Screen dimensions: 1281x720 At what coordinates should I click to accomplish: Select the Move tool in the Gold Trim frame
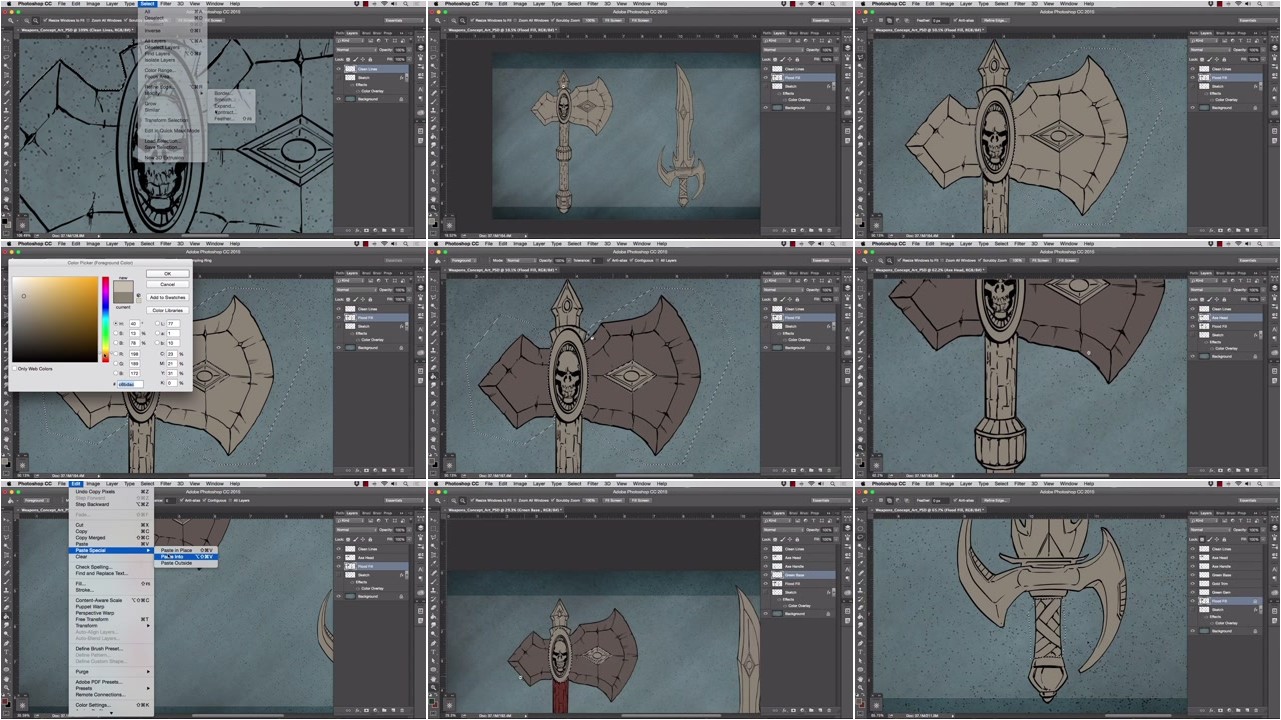point(860,519)
